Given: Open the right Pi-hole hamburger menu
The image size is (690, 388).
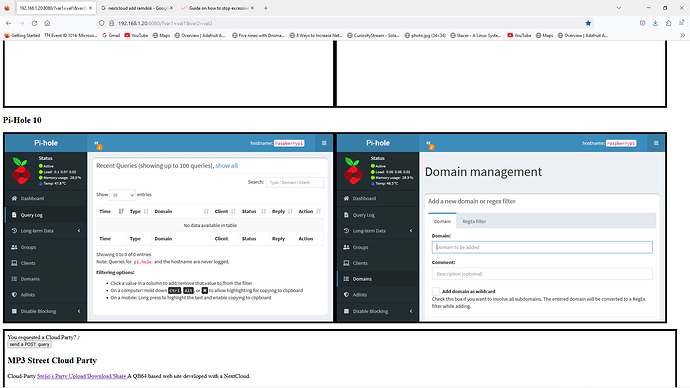Looking at the screenshot, I should pos(656,143).
